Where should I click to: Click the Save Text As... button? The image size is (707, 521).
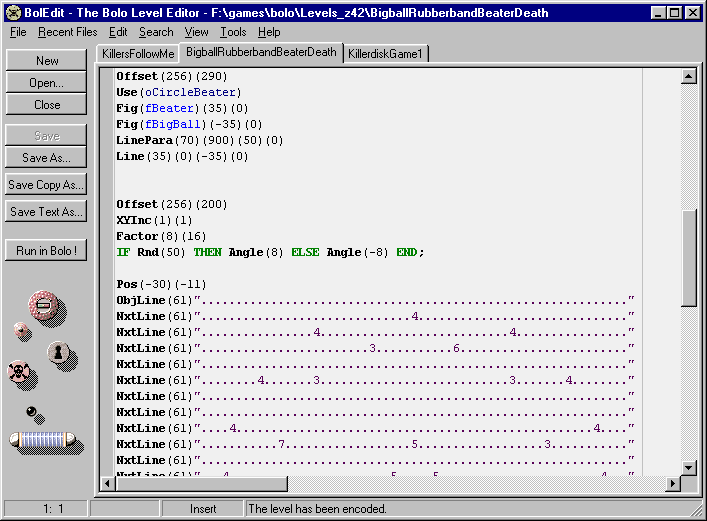pos(46,212)
